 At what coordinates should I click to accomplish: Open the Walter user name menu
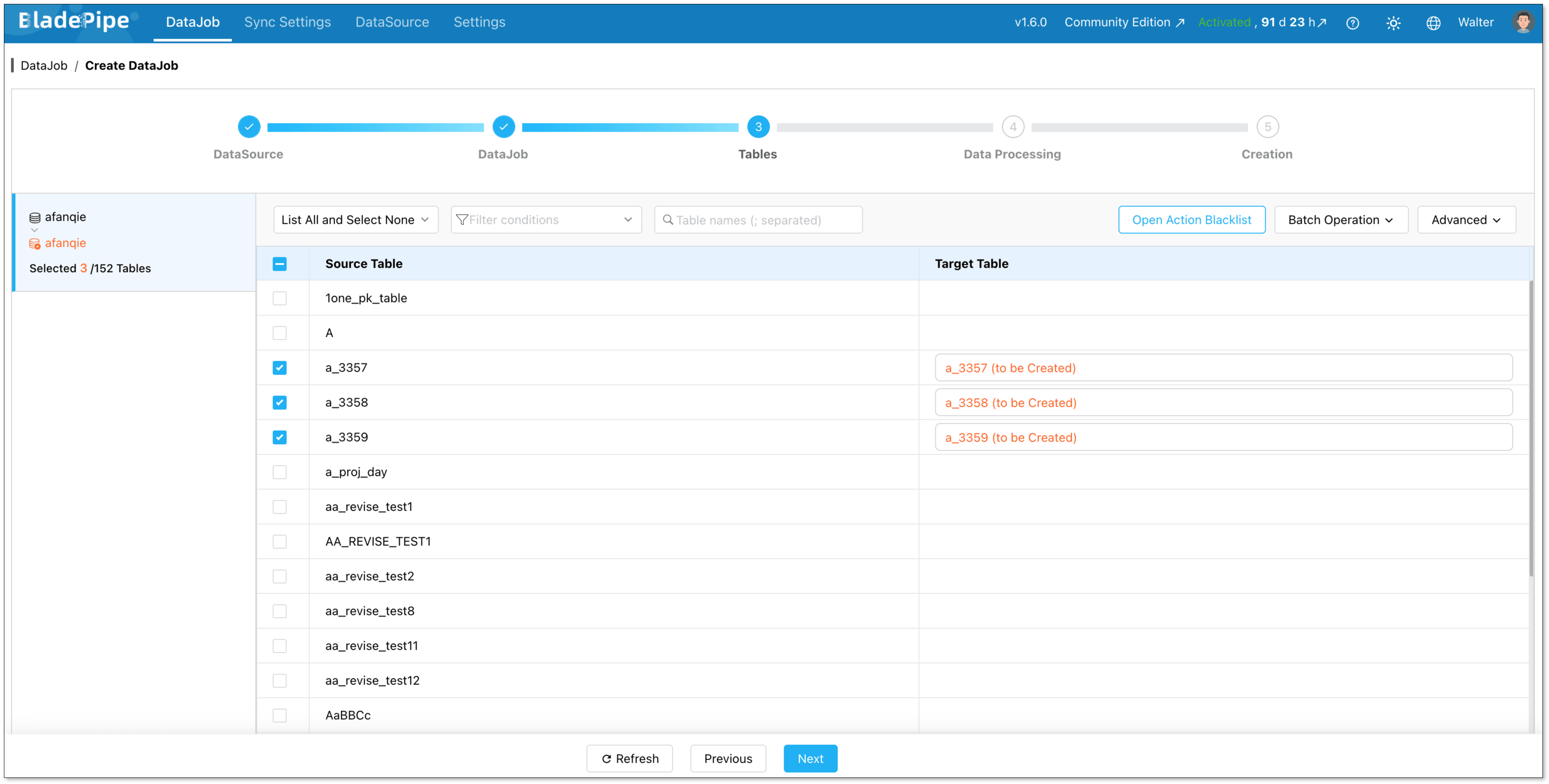1476,22
